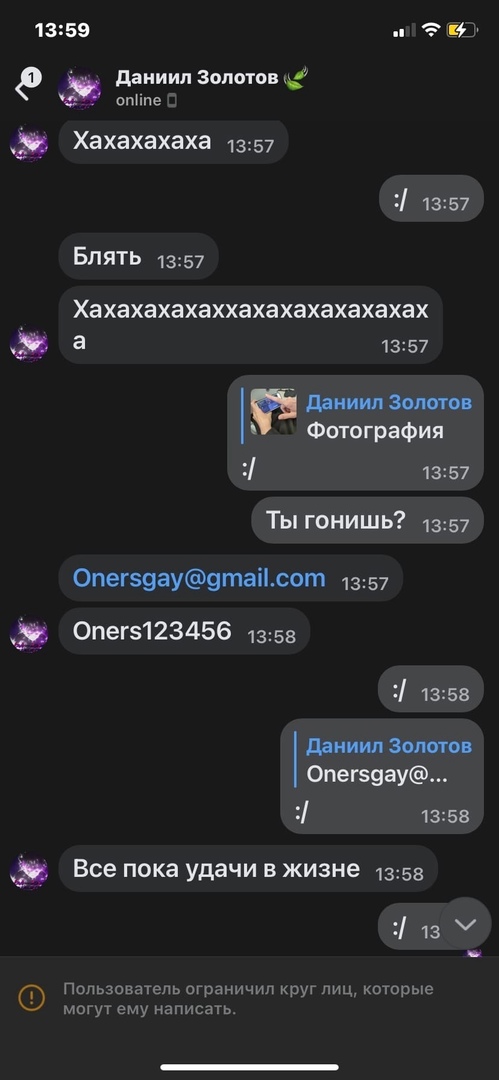Select the Блять message bubble
Viewport: 499px width, 1080px height.
[139, 256]
